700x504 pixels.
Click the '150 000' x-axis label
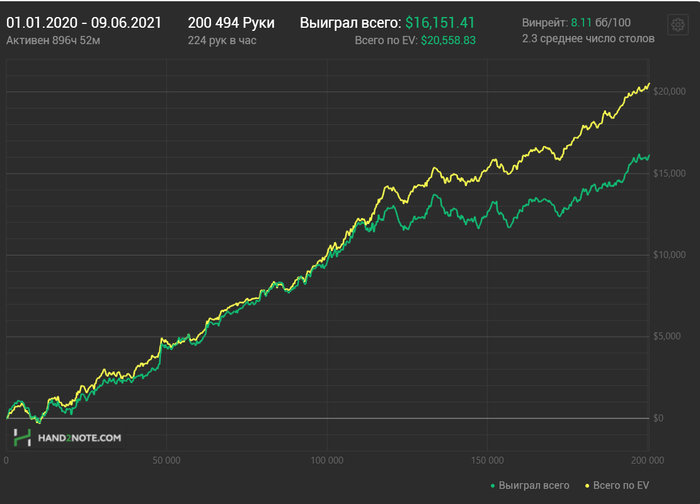[x=487, y=460]
